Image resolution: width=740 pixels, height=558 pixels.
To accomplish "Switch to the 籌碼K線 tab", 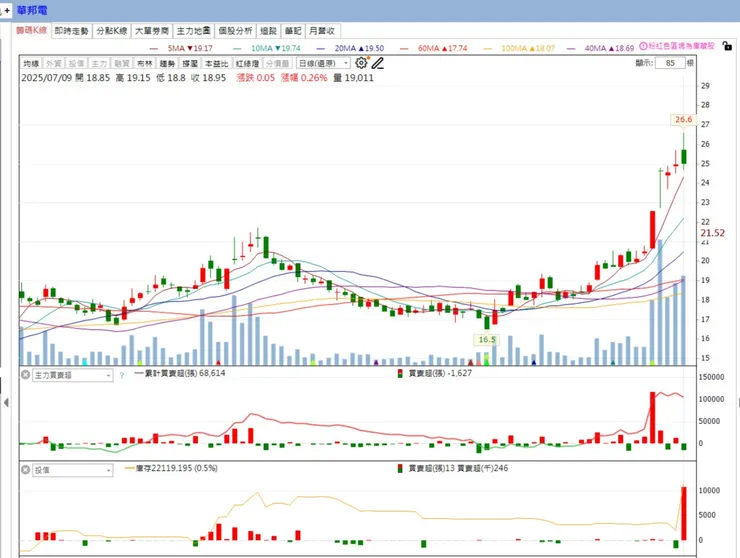I will point(32,31).
